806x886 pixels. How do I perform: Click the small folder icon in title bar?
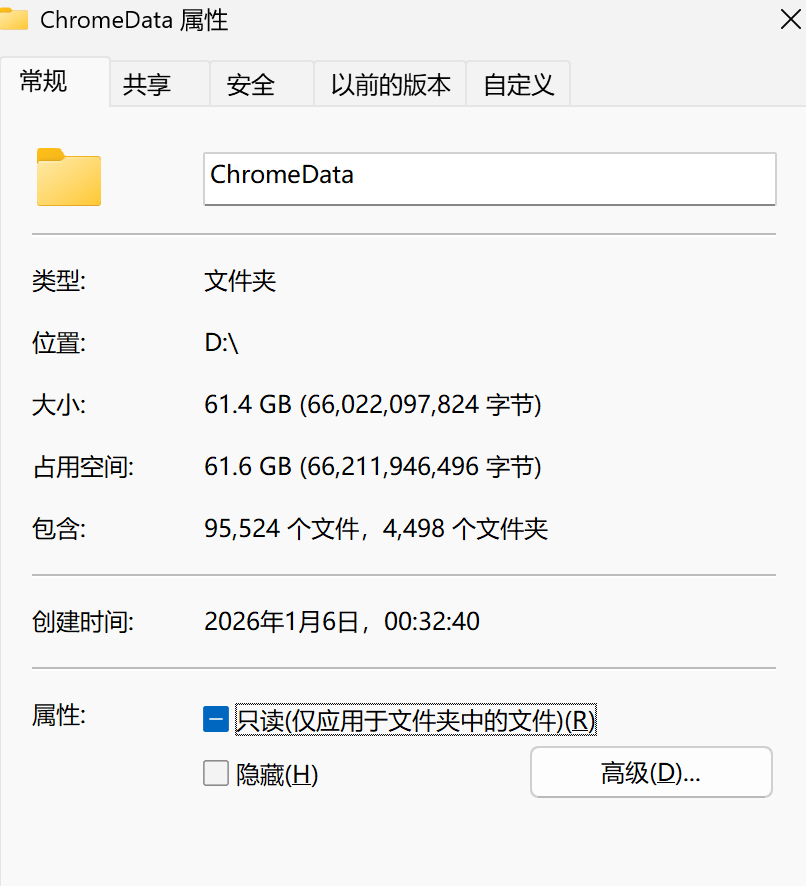[13, 19]
